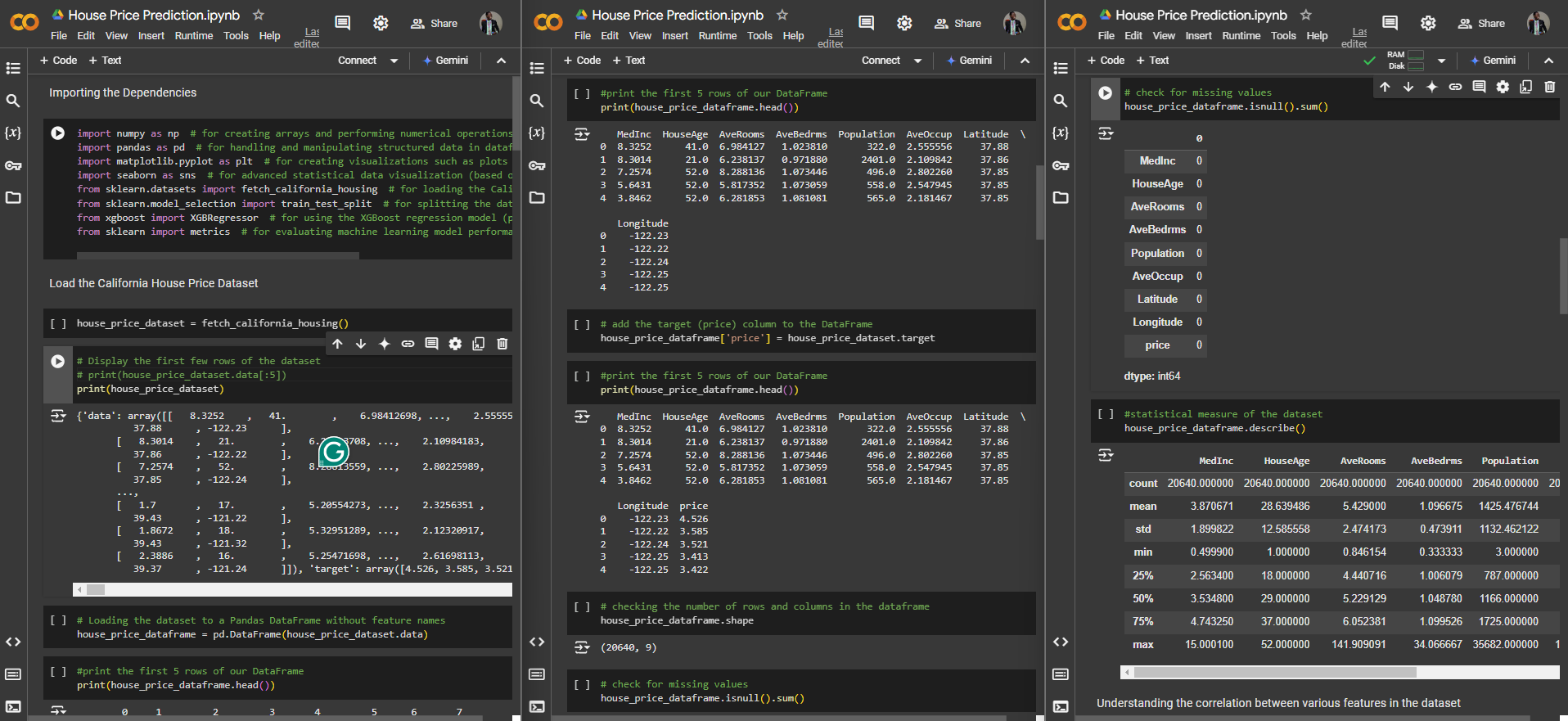Open the Tools menu in middle window
The width and height of the screenshot is (1568, 721).
(x=759, y=36)
